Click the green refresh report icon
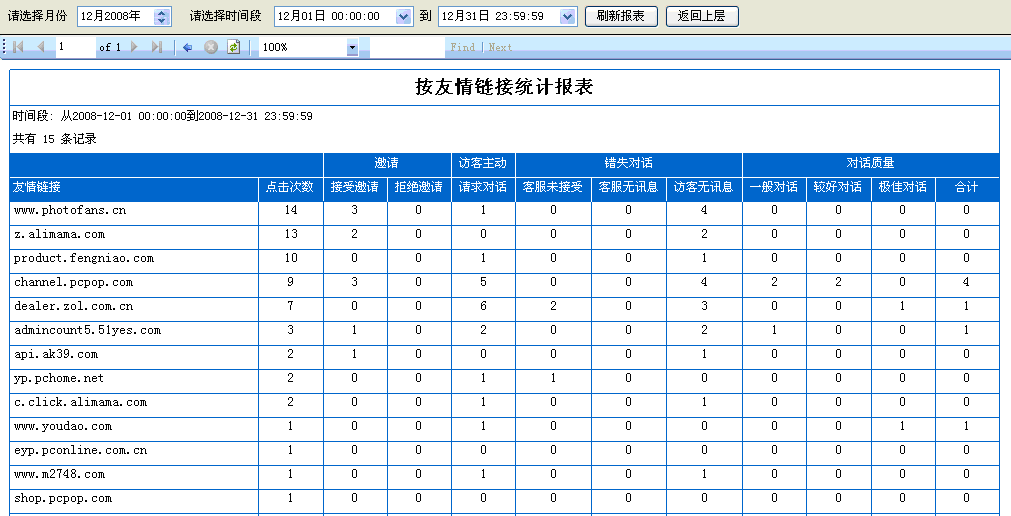Viewport: 1011px width, 516px height. point(233,47)
